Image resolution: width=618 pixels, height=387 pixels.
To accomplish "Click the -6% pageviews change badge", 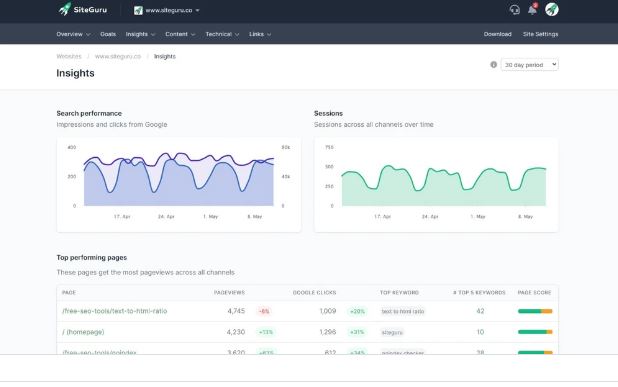I will tap(264, 311).
